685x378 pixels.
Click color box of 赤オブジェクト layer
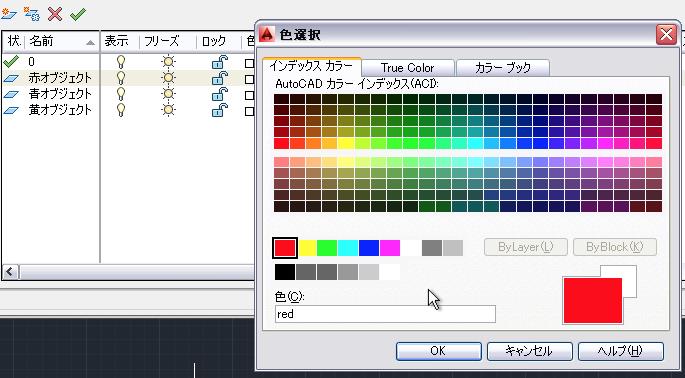249,79
